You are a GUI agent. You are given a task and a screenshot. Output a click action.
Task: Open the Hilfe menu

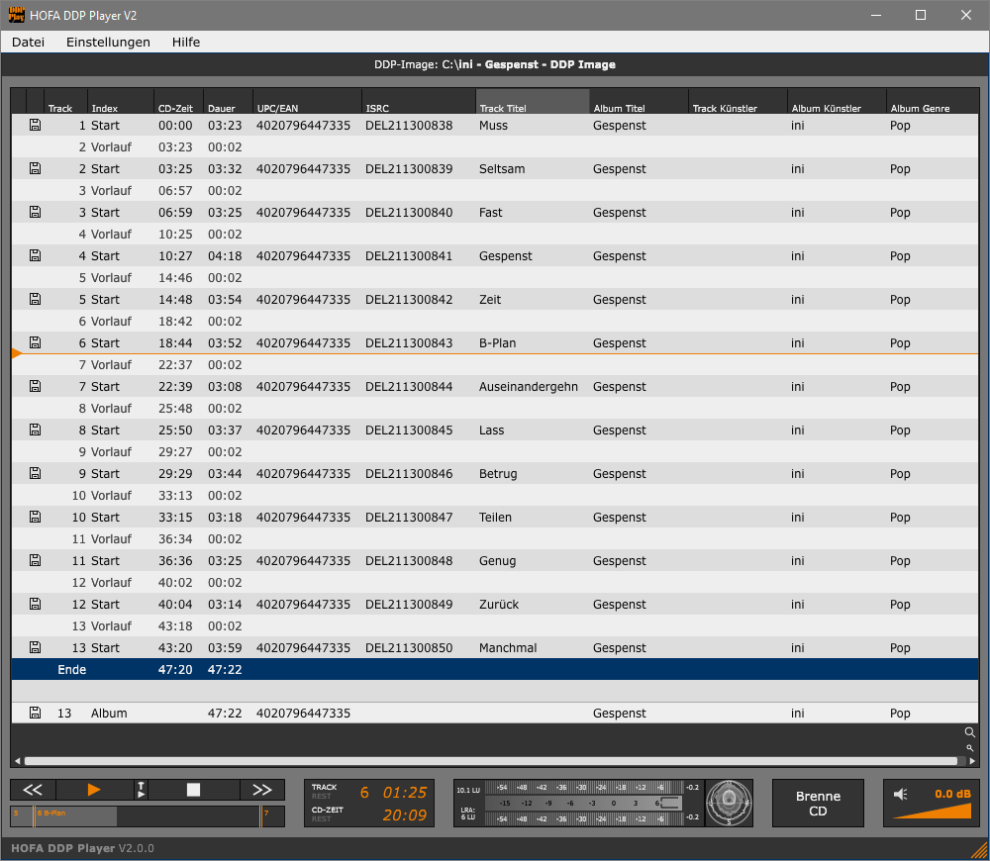186,42
